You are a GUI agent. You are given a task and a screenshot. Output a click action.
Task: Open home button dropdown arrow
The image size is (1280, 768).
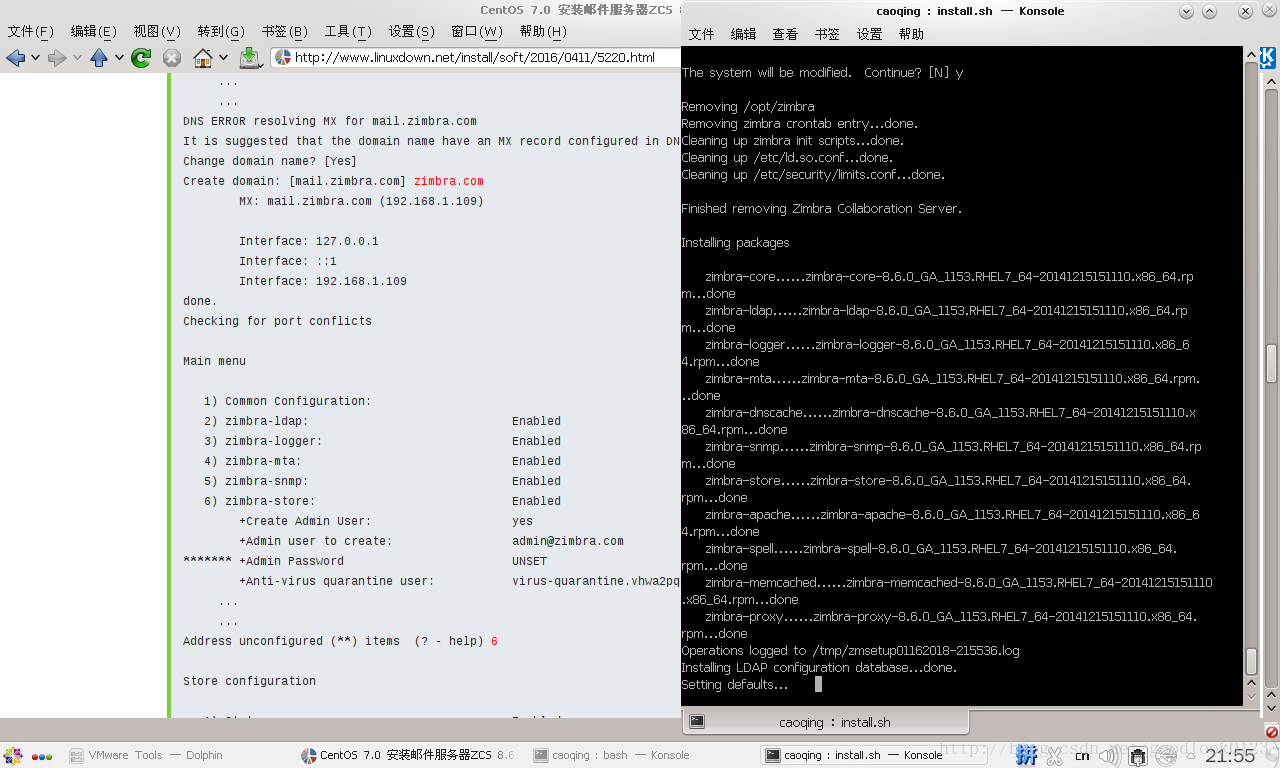223,58
